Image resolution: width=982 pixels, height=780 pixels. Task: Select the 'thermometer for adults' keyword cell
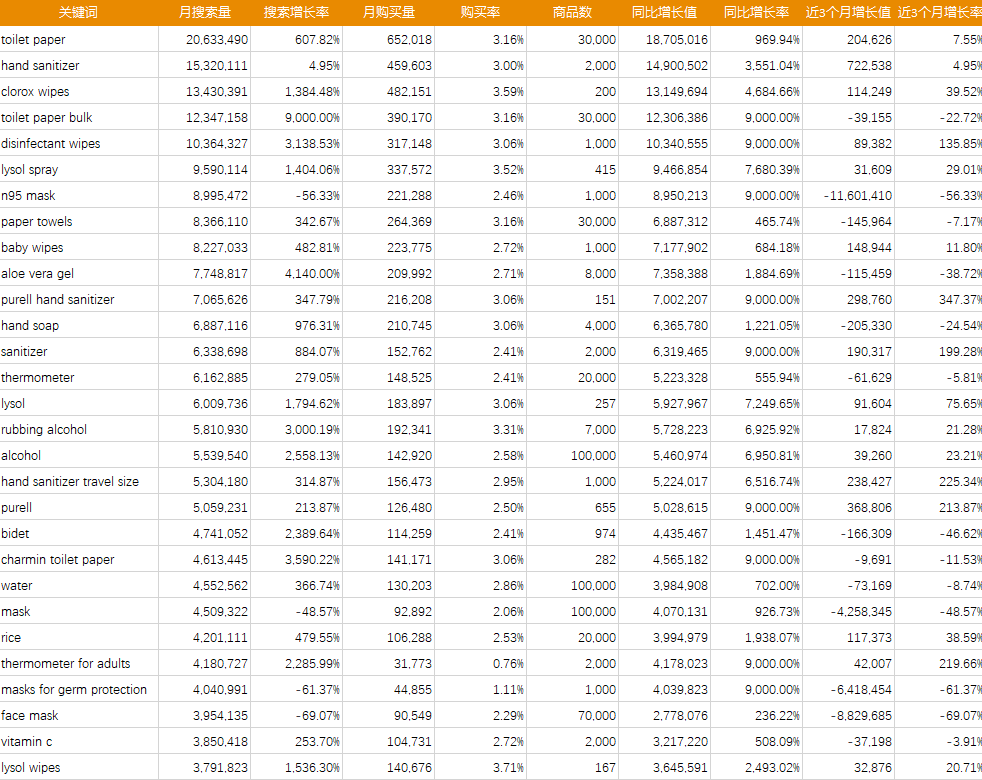(x=66, y=664)
